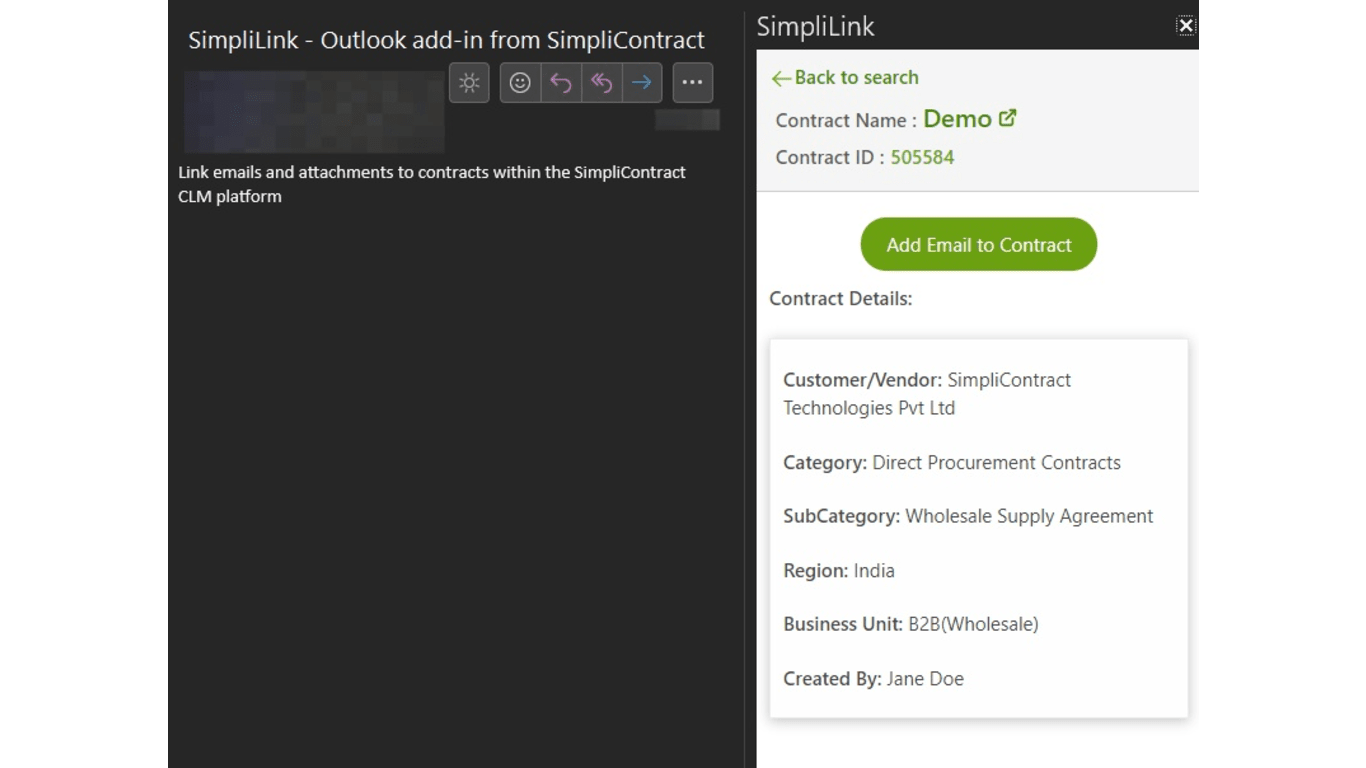The height and width of the screenshot is (768, 1366).
Task: Click the blurred sender information block
Action: 314,111
